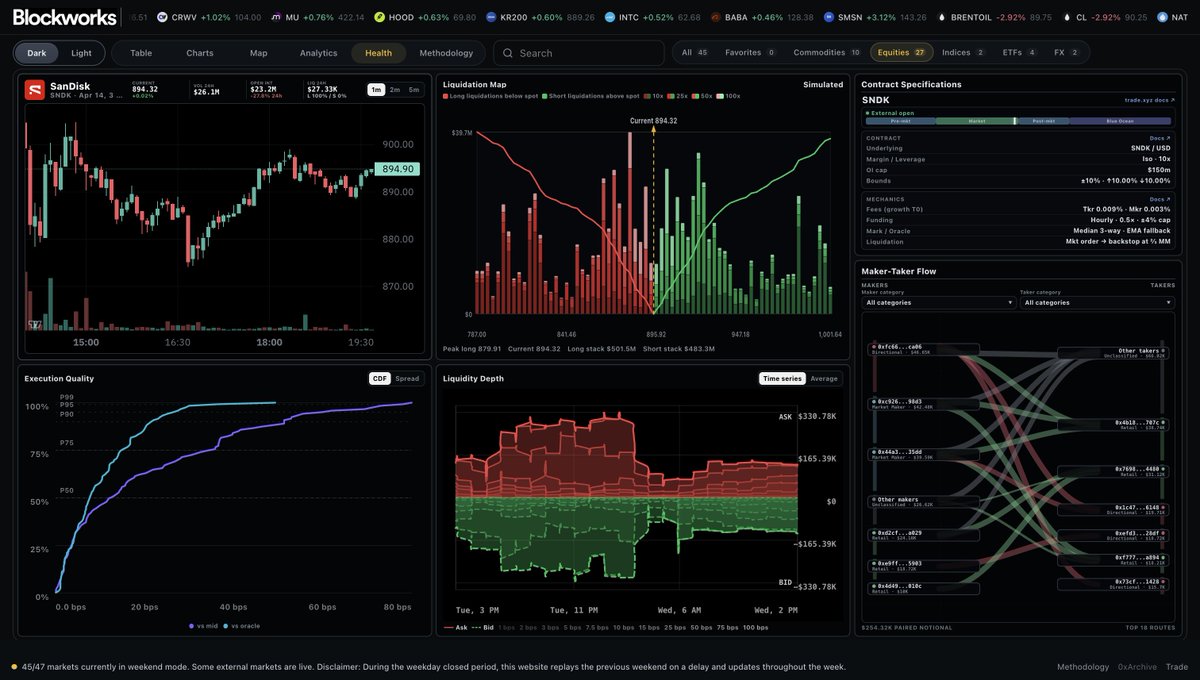
Task: Click the Market session segment bar
Action: coord(975,121)
